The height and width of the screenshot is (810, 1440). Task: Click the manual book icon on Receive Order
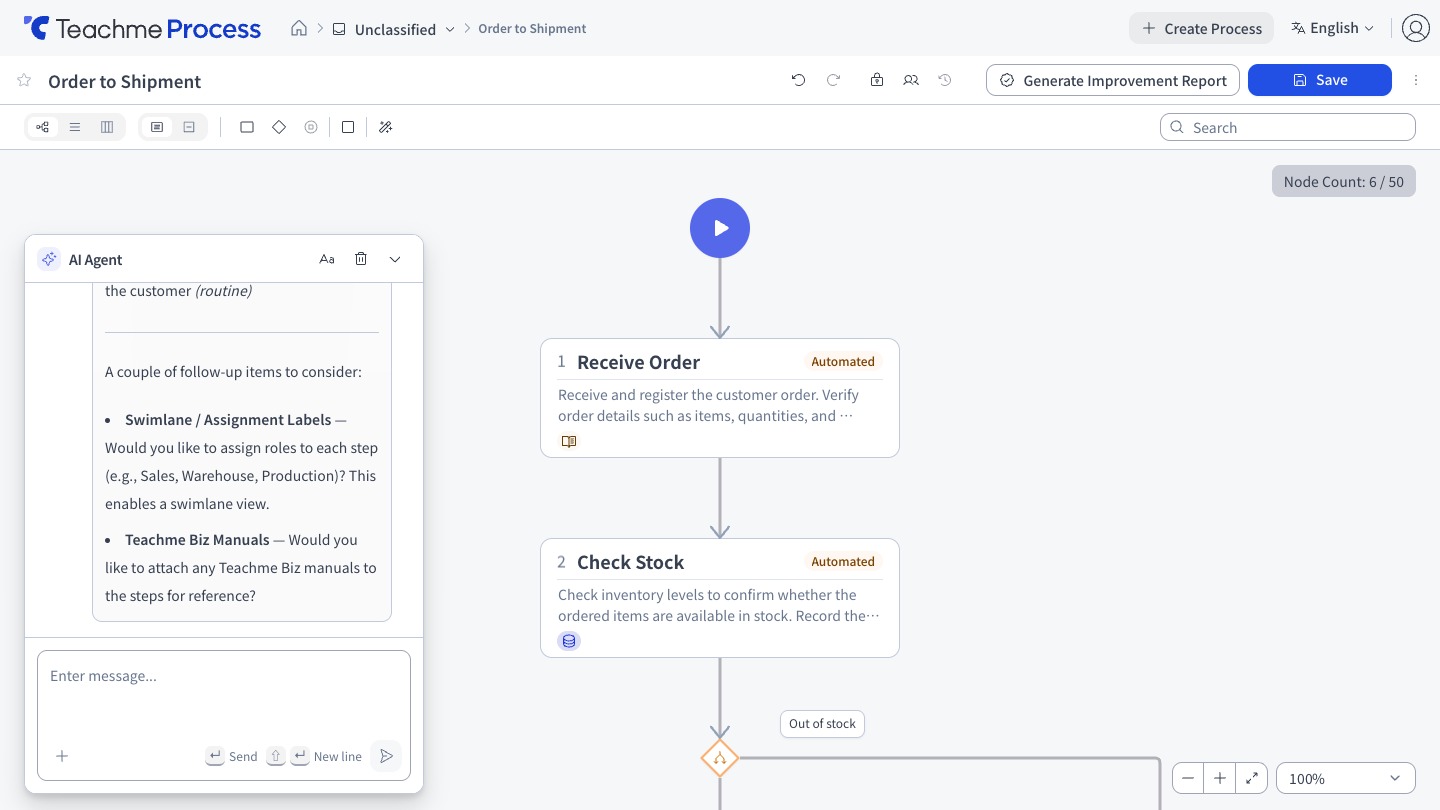point(569,441)
